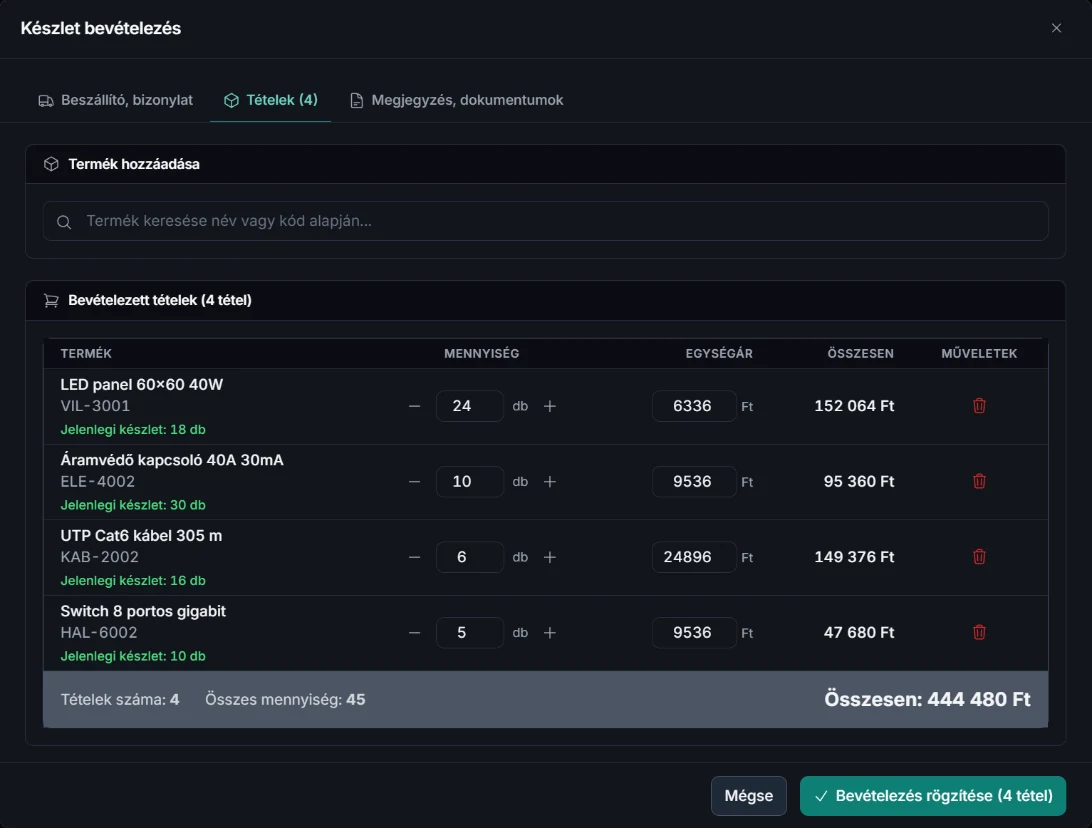
Task: Click the ÖSSZESEN column header
Action: pyautogui.click(x=860, y=354)
